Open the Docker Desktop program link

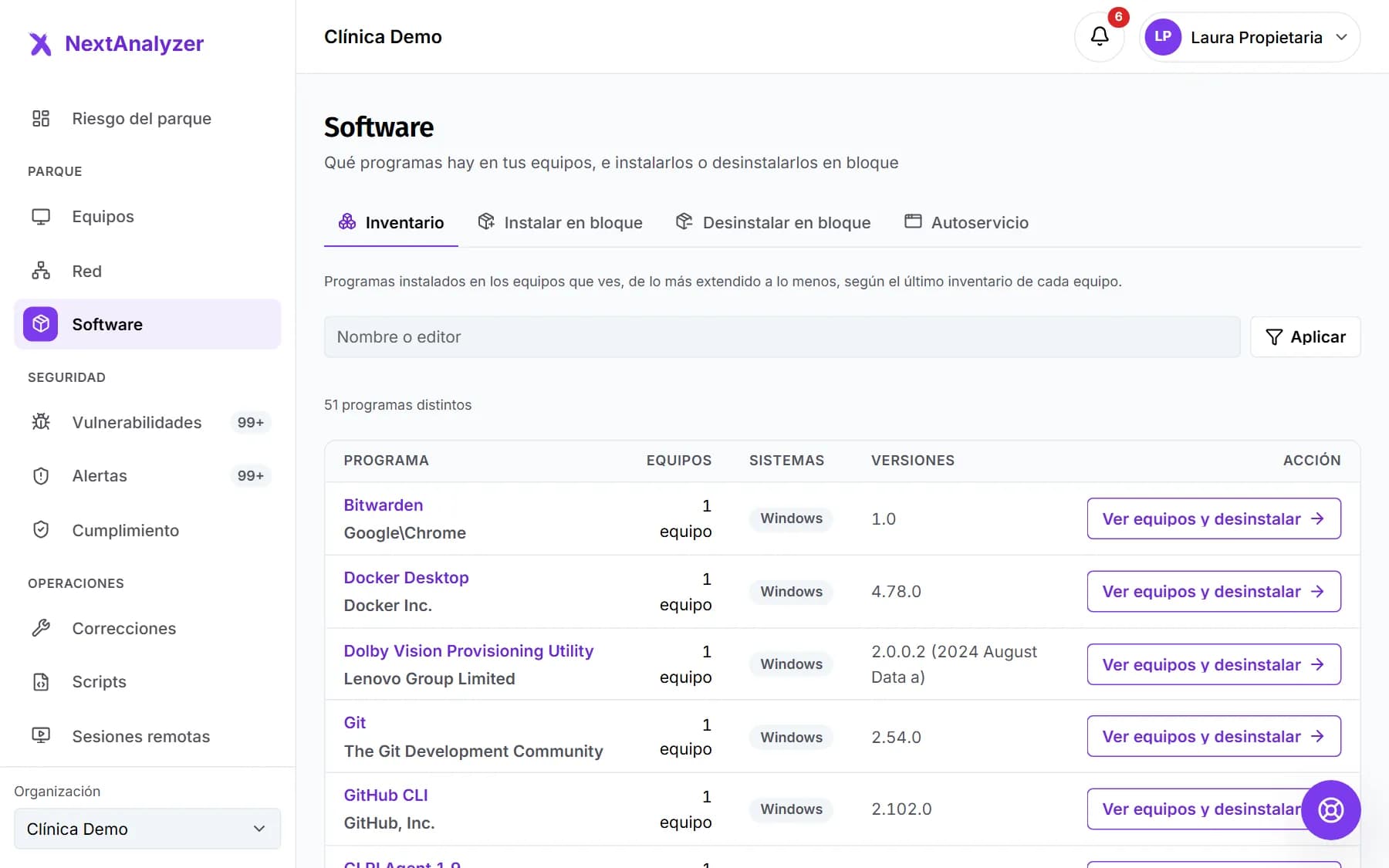coord(406,578)
